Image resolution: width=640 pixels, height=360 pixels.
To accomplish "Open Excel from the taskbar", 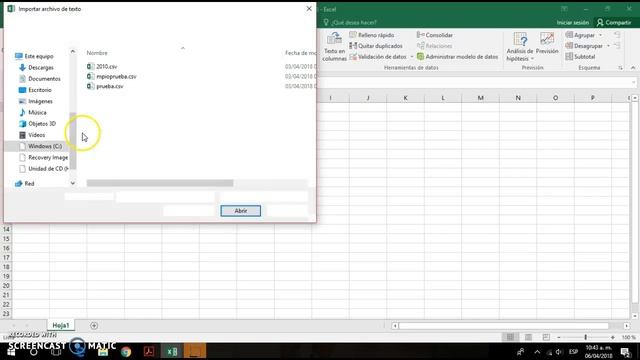I will pos(172,351).
